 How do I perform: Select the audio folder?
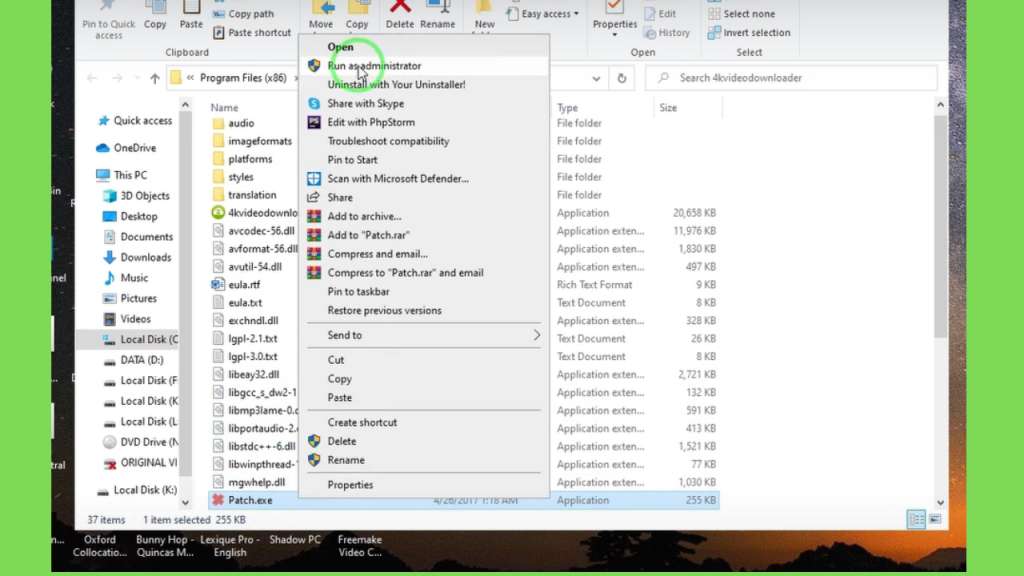[x=241, y=123]
